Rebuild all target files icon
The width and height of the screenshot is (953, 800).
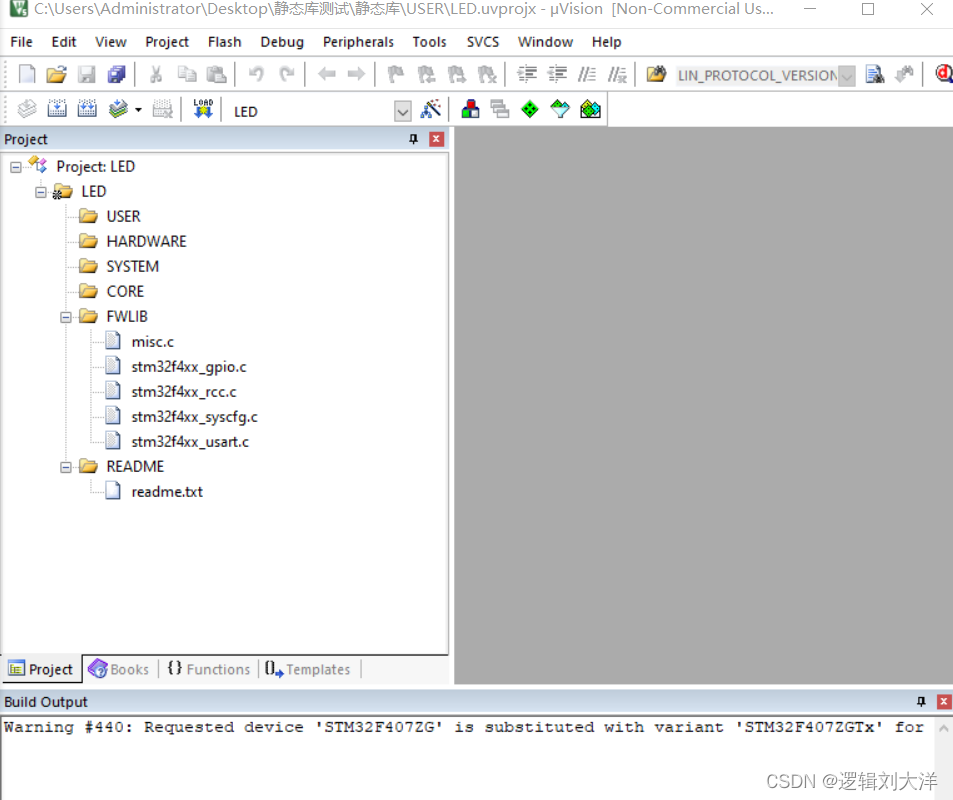coord(87,109)
